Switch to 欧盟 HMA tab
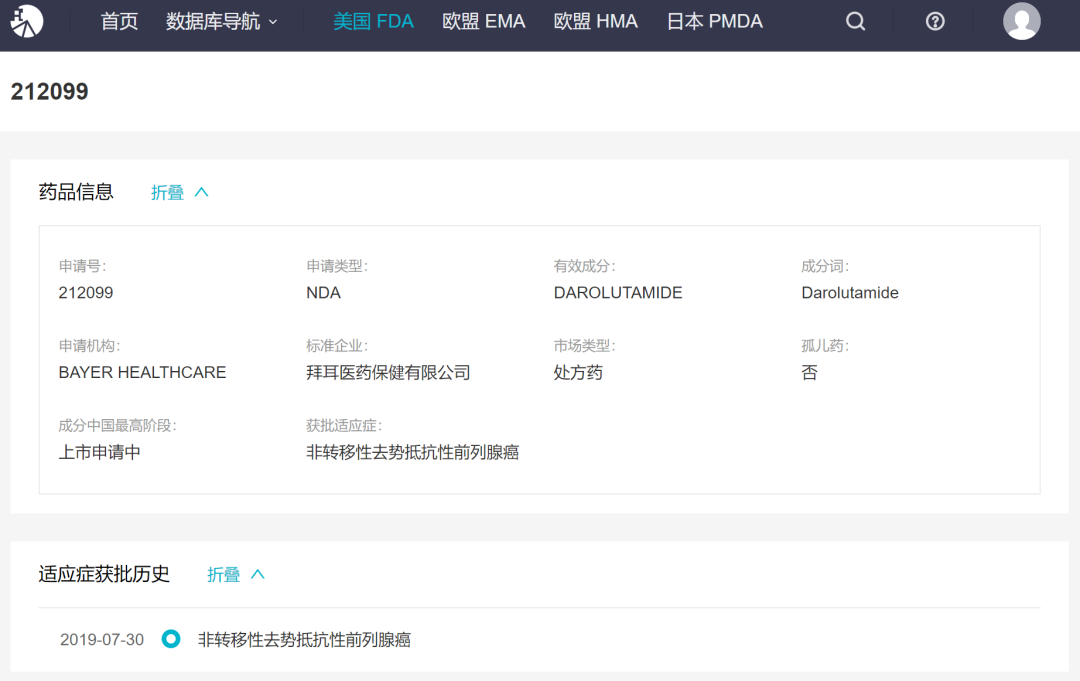Viewport: 1080px width, 681px height. [x=596, y=21]
